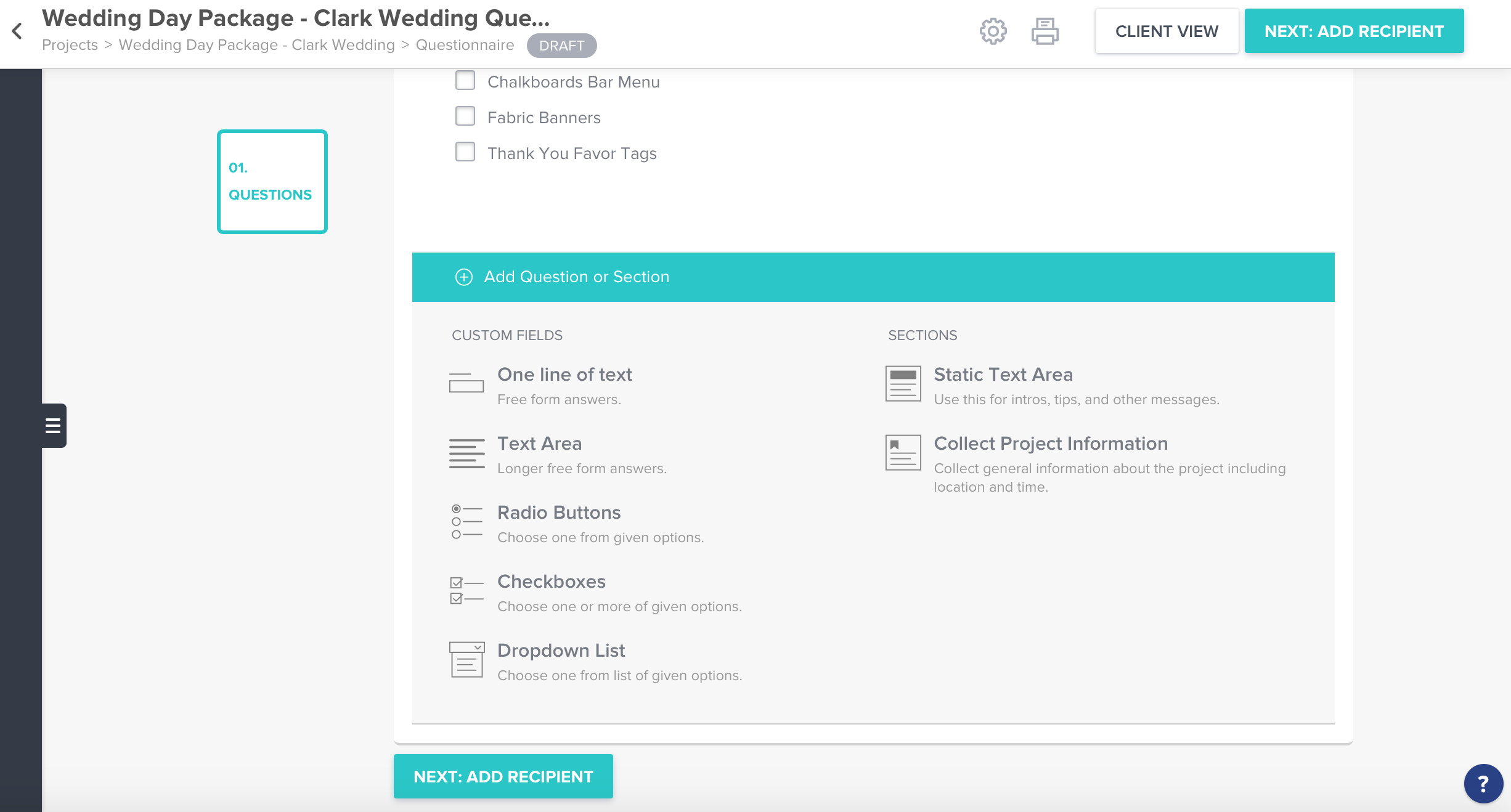Add a Dropdown List field
The width and height of the screenshot is (1511, 812).
click(x=561, y=651)
